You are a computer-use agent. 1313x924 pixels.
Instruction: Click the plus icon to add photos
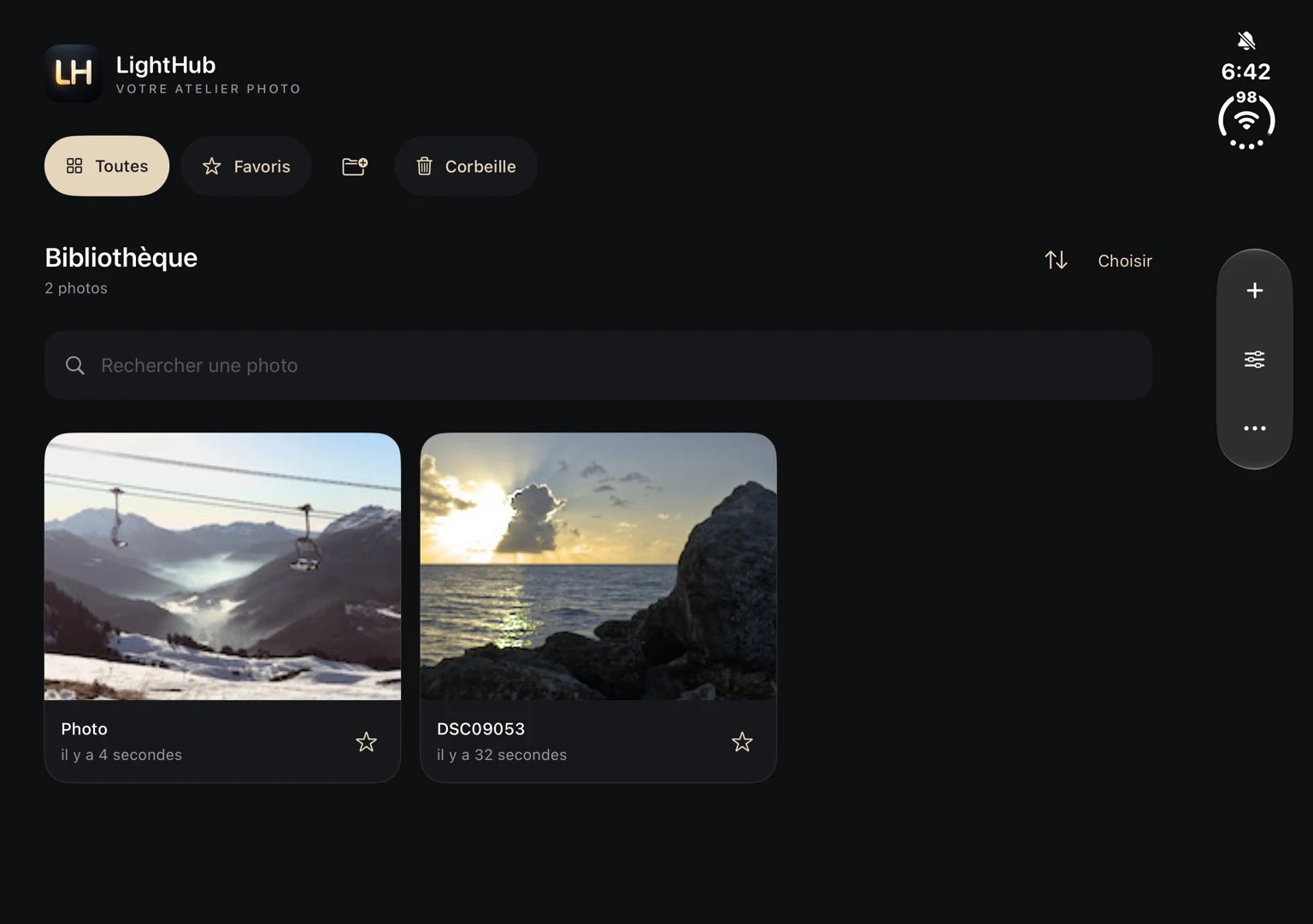(x=1254, y=291)
